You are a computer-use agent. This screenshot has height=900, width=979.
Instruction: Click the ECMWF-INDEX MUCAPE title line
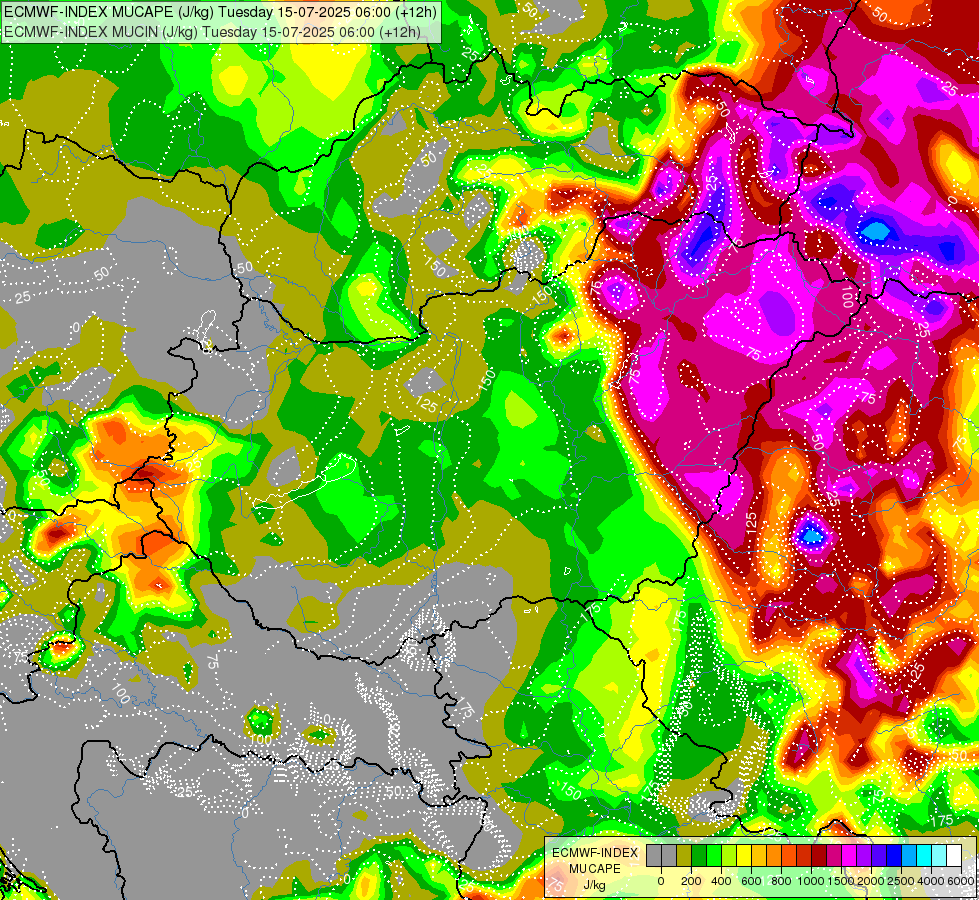click(x=220, y=12)
